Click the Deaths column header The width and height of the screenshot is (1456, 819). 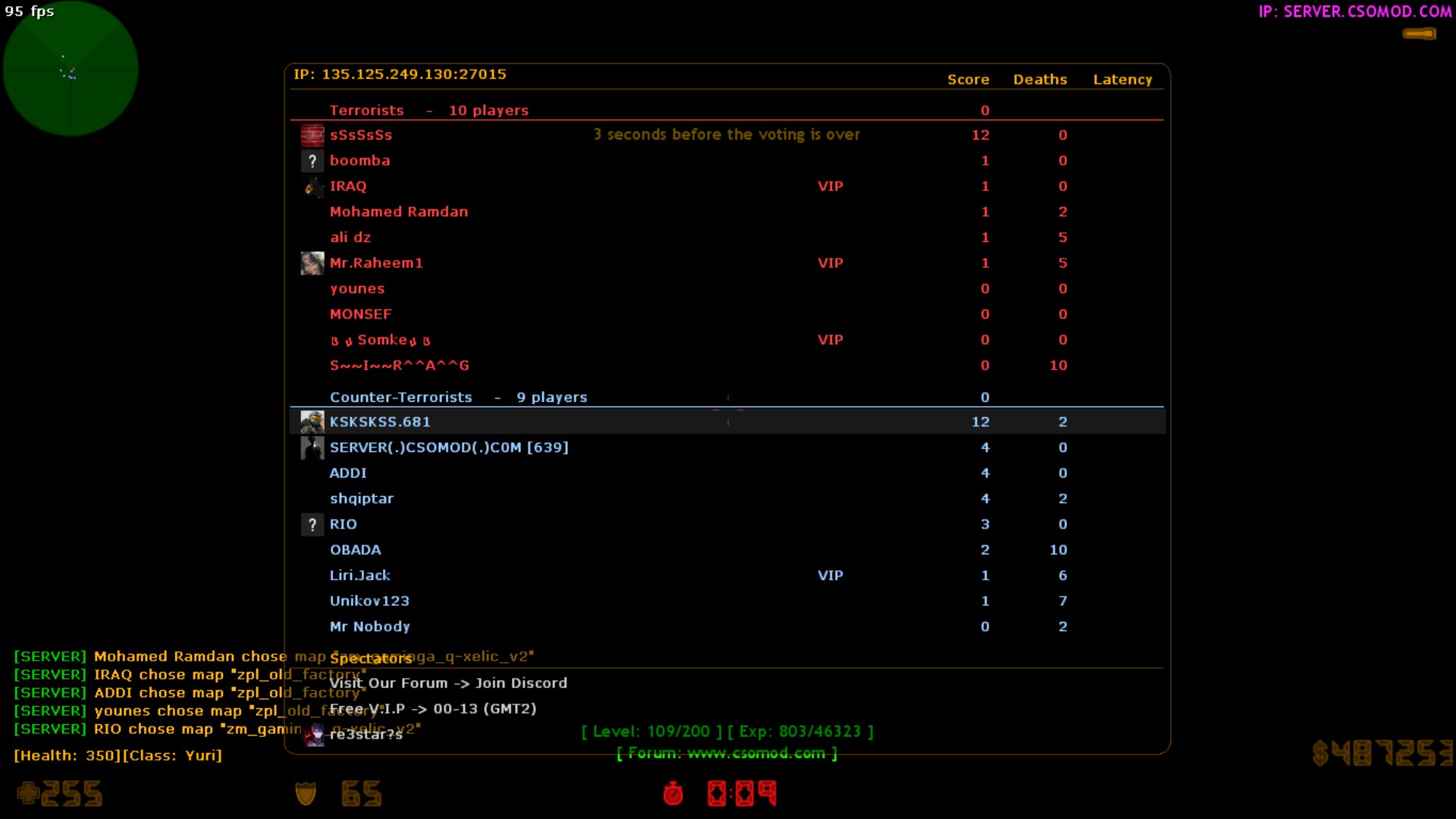1040,80
